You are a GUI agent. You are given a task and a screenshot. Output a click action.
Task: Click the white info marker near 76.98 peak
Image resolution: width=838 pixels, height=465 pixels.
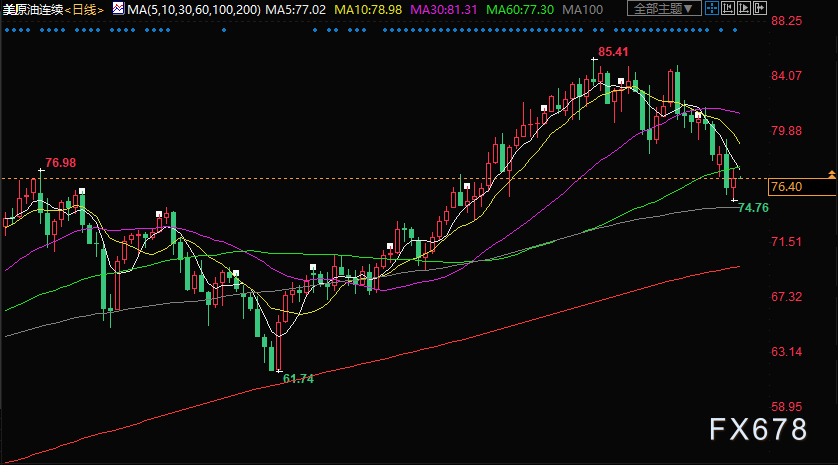82,191
